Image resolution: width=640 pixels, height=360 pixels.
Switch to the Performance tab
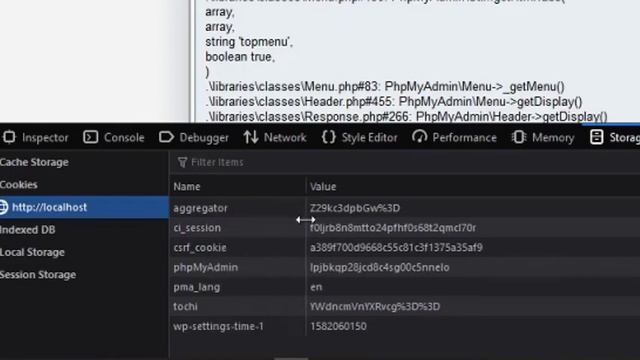pos(454,138)
